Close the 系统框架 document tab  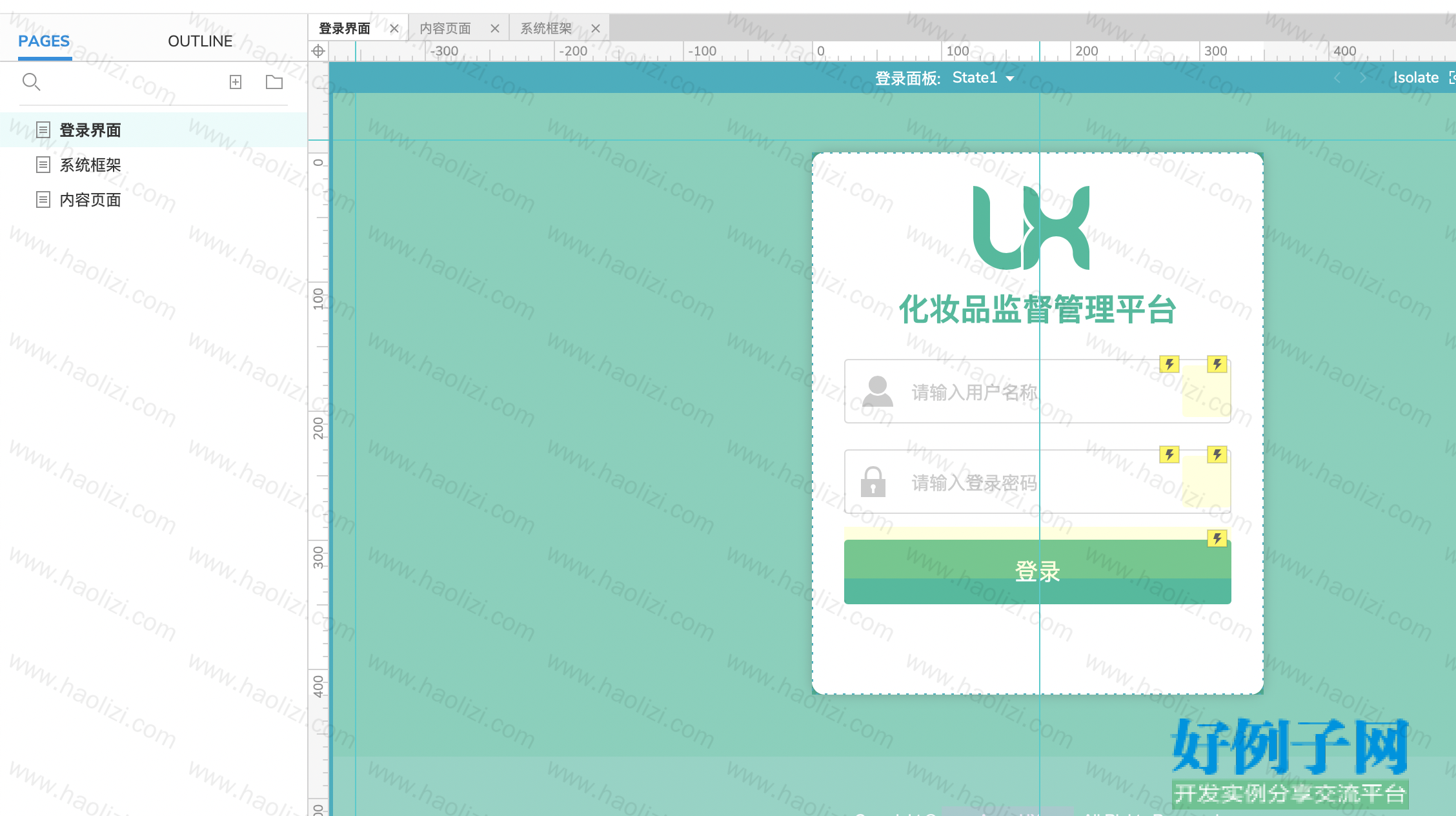point(596,28)
